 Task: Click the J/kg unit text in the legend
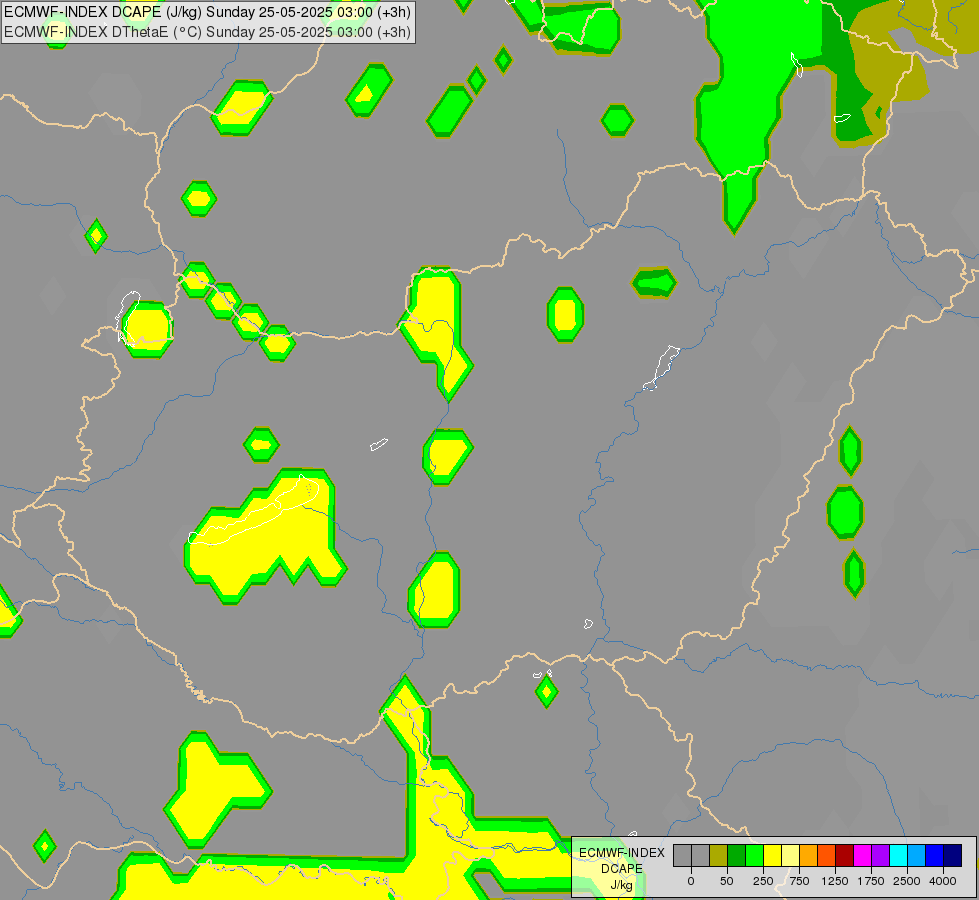621,885
